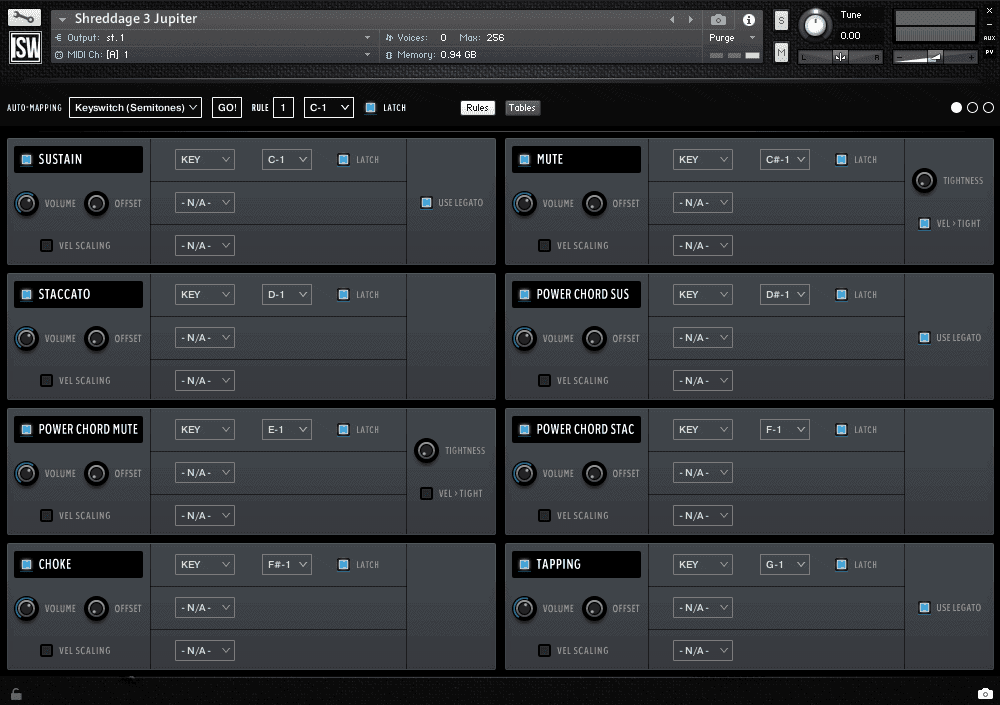Take a snapshot with header camera icon

tap(718, 20)
